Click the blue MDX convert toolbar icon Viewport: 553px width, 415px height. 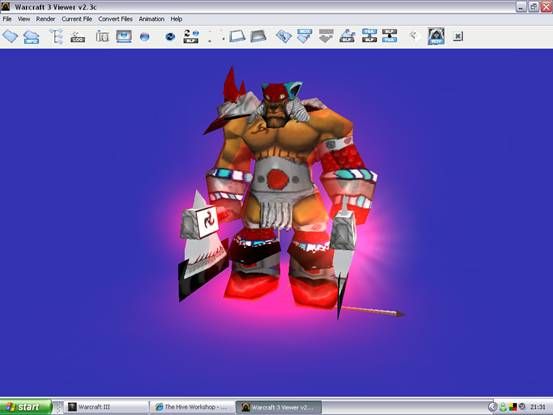point(305,36)
